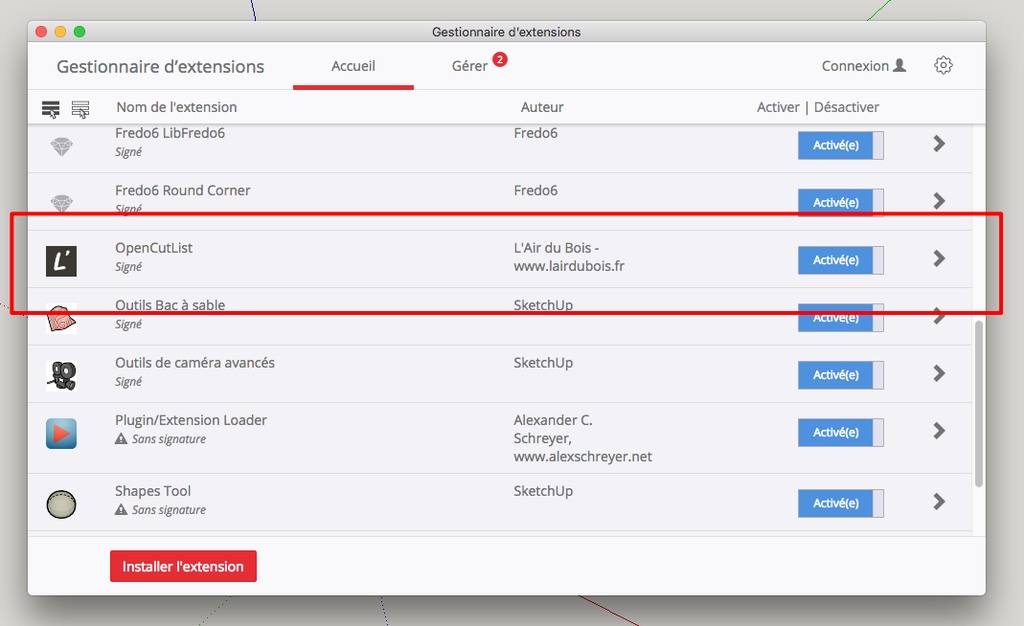Click the www.alexschreyer.net author text
The image size is (1024, 626).
[583, 457]
